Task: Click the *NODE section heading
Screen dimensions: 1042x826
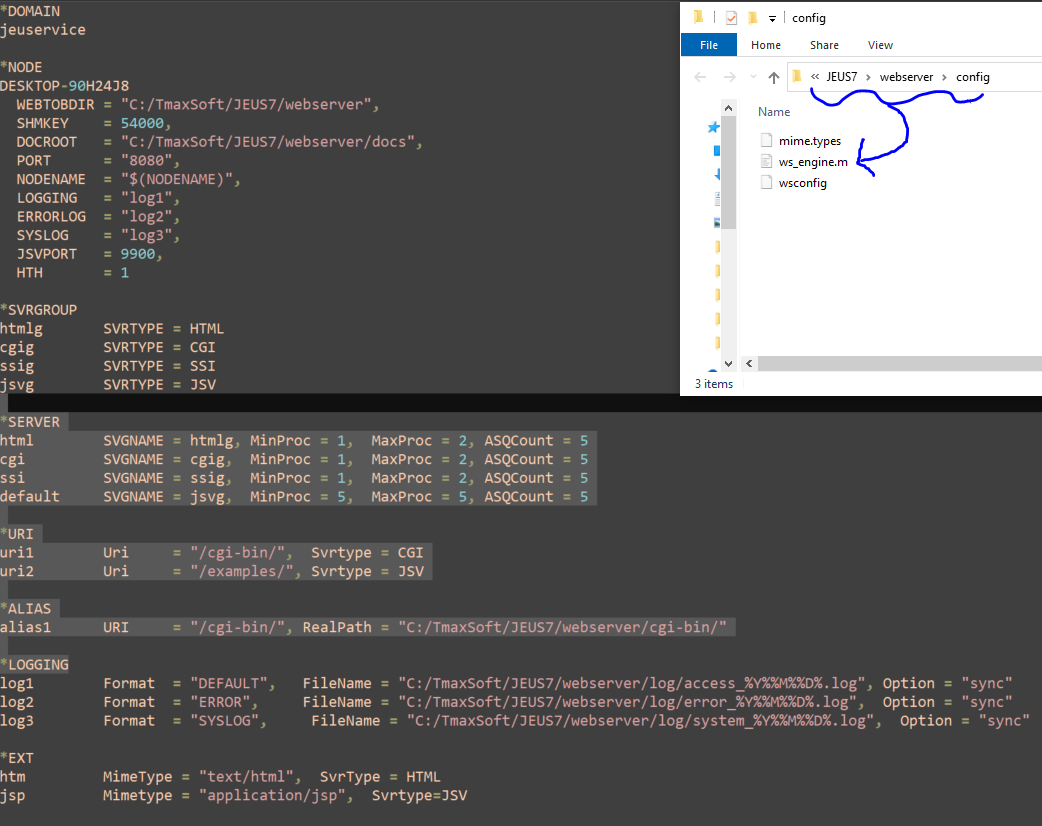Action: coord(21,67)
